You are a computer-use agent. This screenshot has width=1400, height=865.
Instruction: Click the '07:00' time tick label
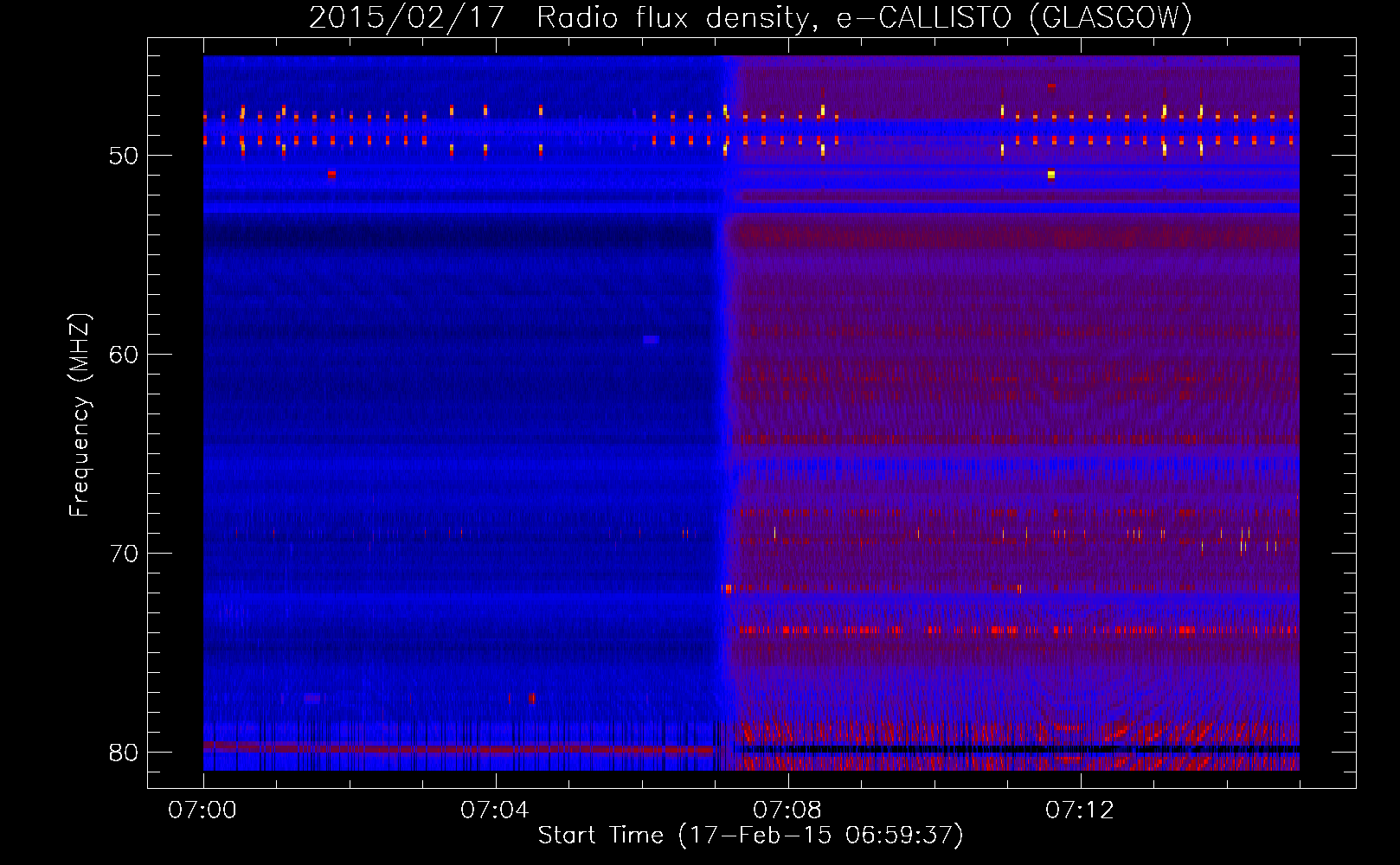point(202,811)
